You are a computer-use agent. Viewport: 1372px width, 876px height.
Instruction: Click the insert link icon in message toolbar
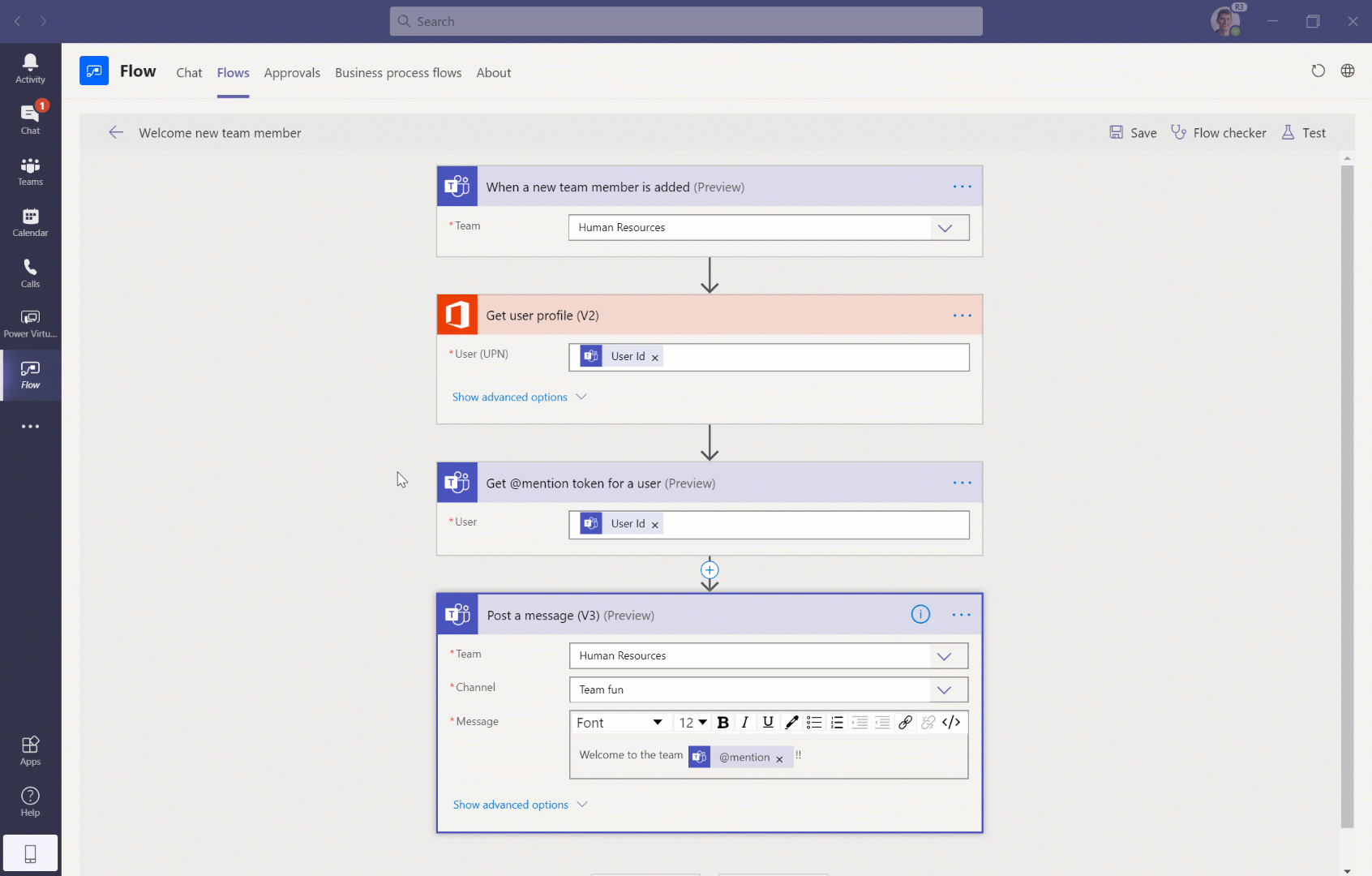point(905,723)
